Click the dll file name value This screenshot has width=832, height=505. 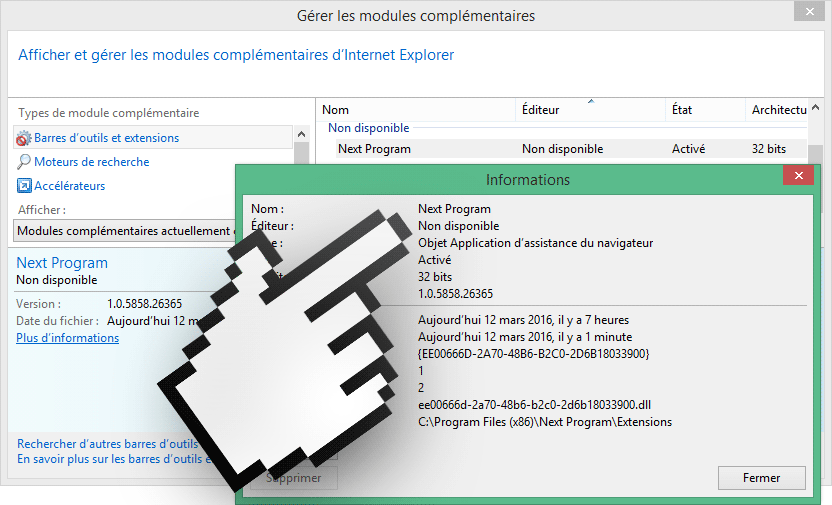[x=534, y=405]
